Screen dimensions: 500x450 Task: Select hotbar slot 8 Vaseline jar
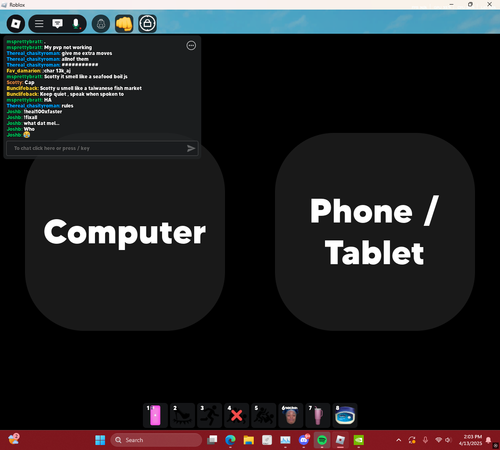click(345, 415)
